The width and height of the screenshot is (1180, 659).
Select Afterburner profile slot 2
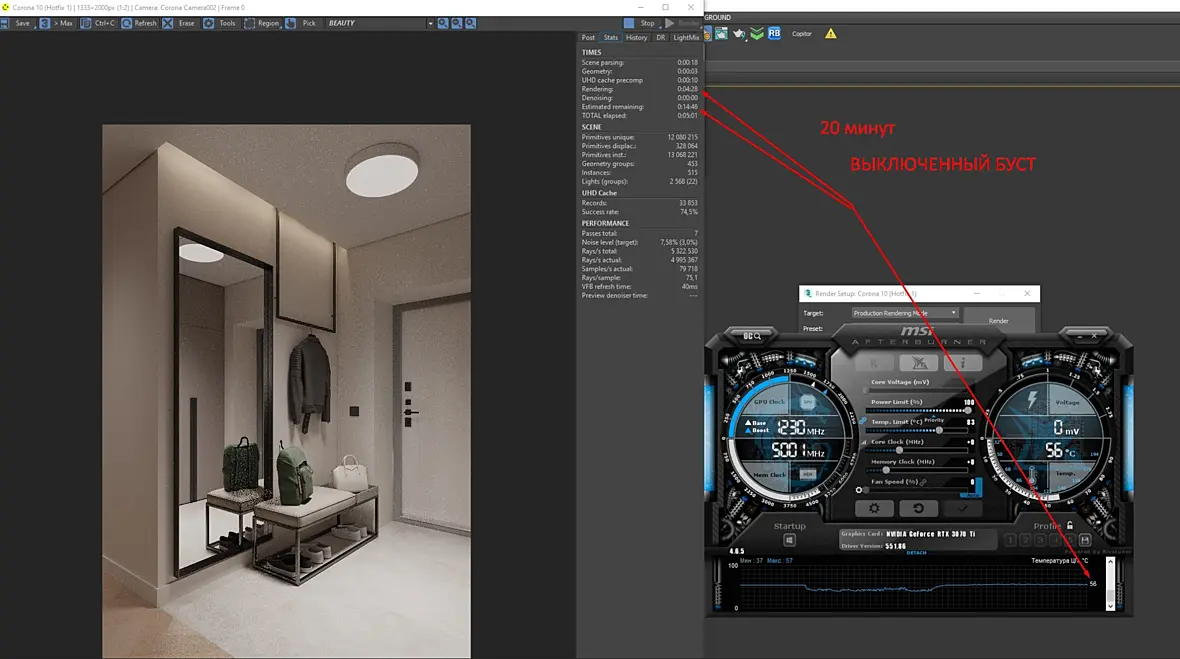[1025, 540]
